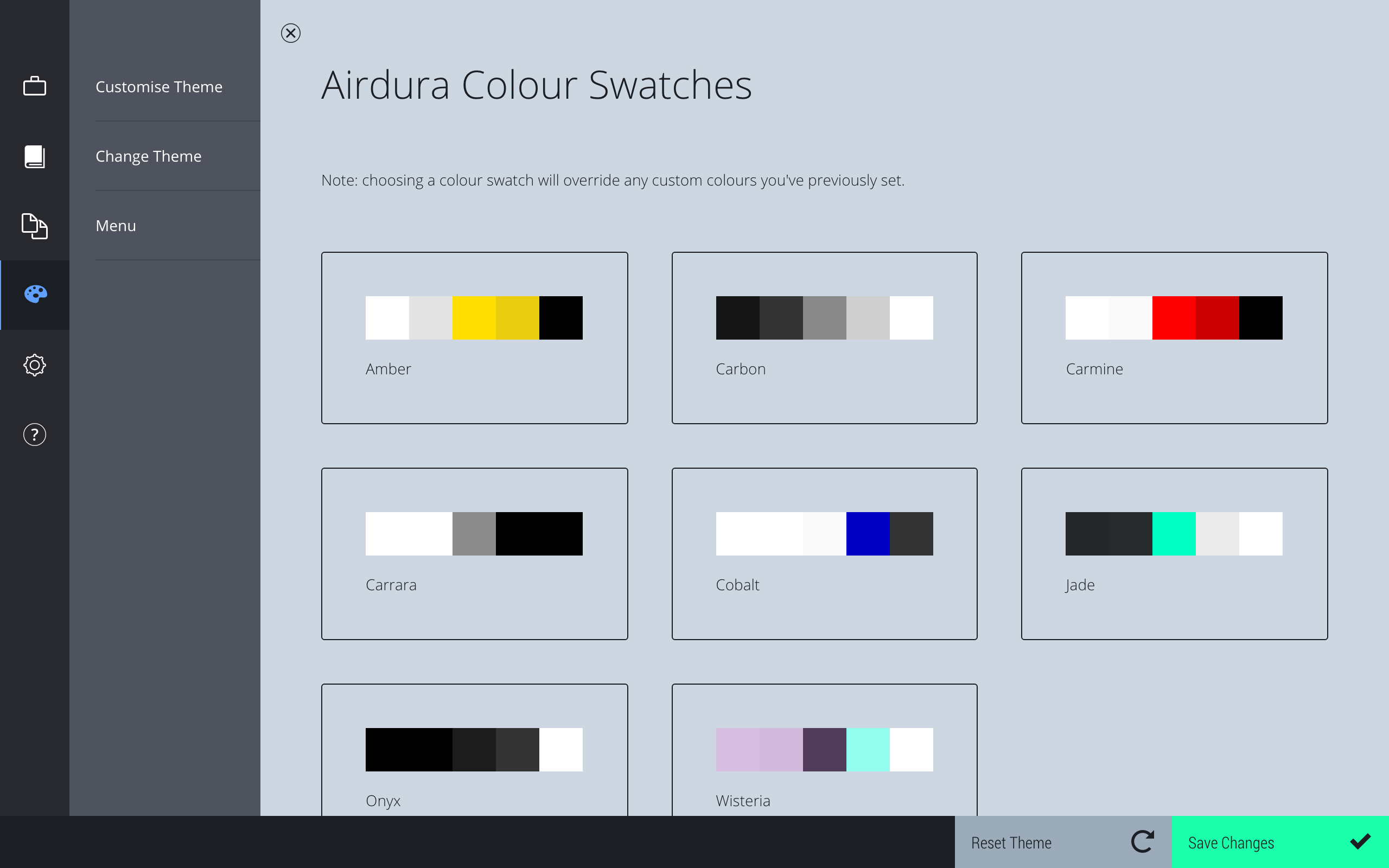Open the help question mark icon

pos(34,435)
